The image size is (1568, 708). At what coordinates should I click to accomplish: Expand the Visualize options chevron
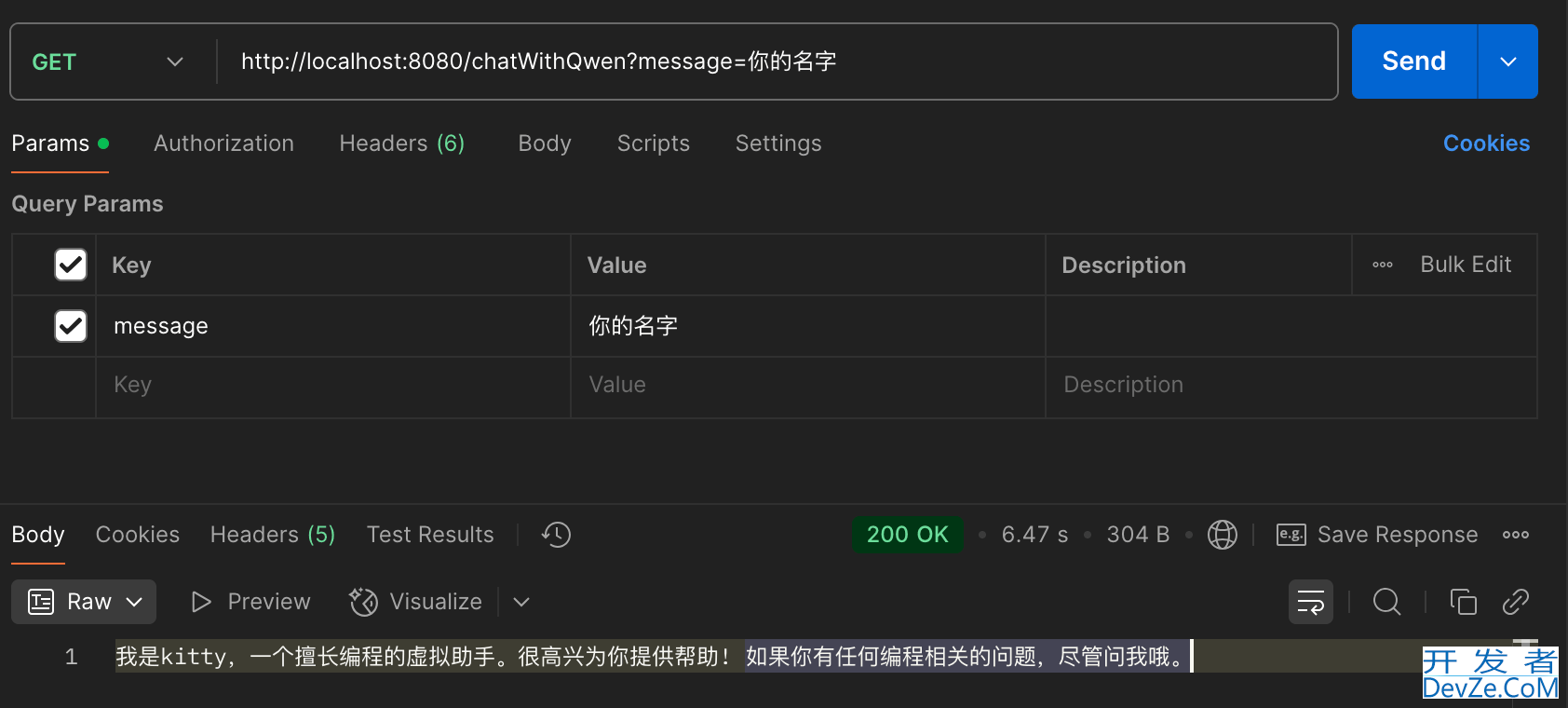(x=521, y=602)
